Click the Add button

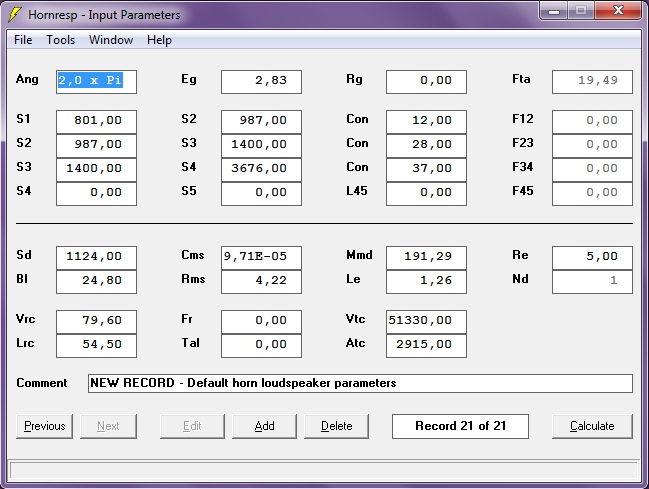[264, 426]
